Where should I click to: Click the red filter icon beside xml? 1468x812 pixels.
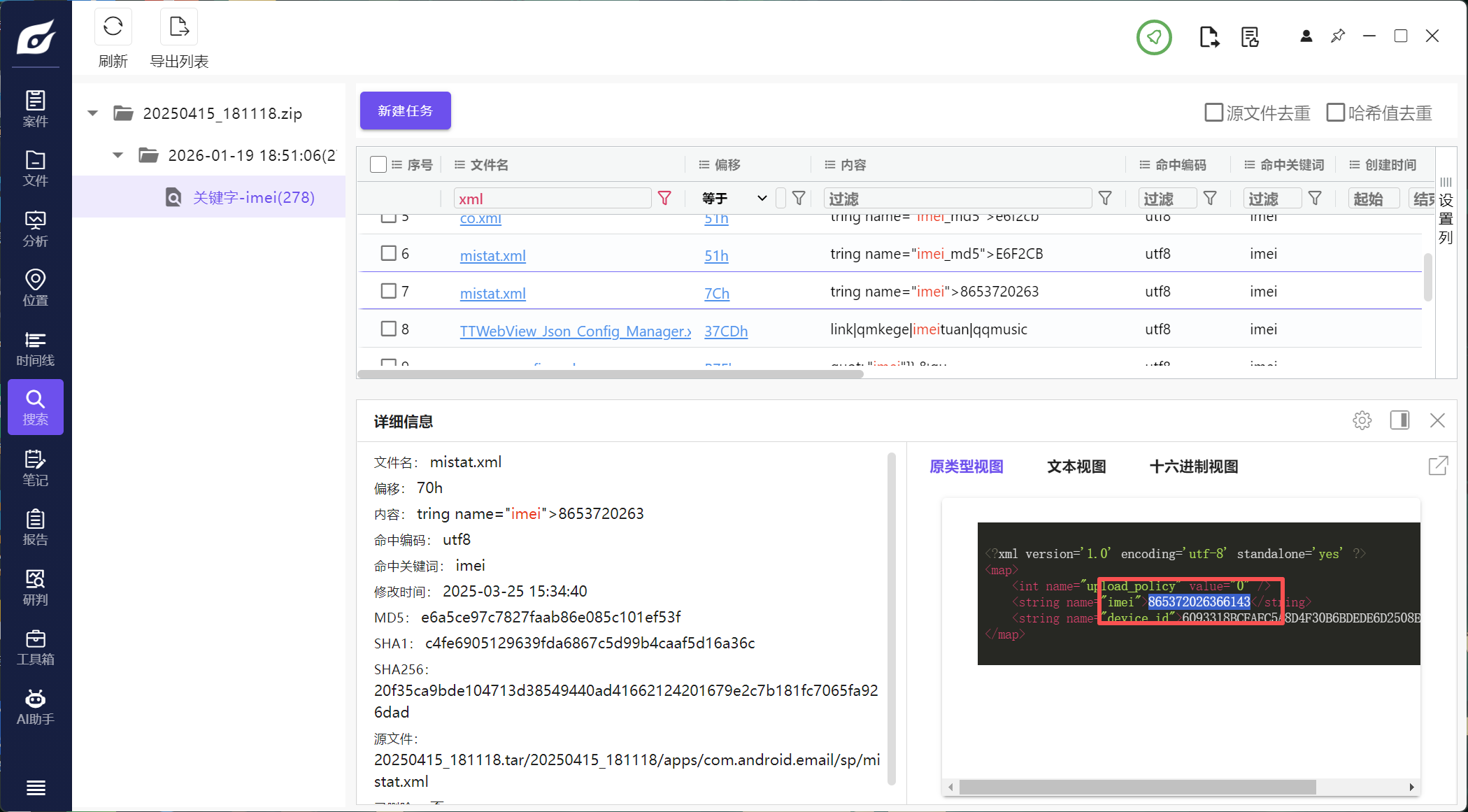(x=664, y=199)
